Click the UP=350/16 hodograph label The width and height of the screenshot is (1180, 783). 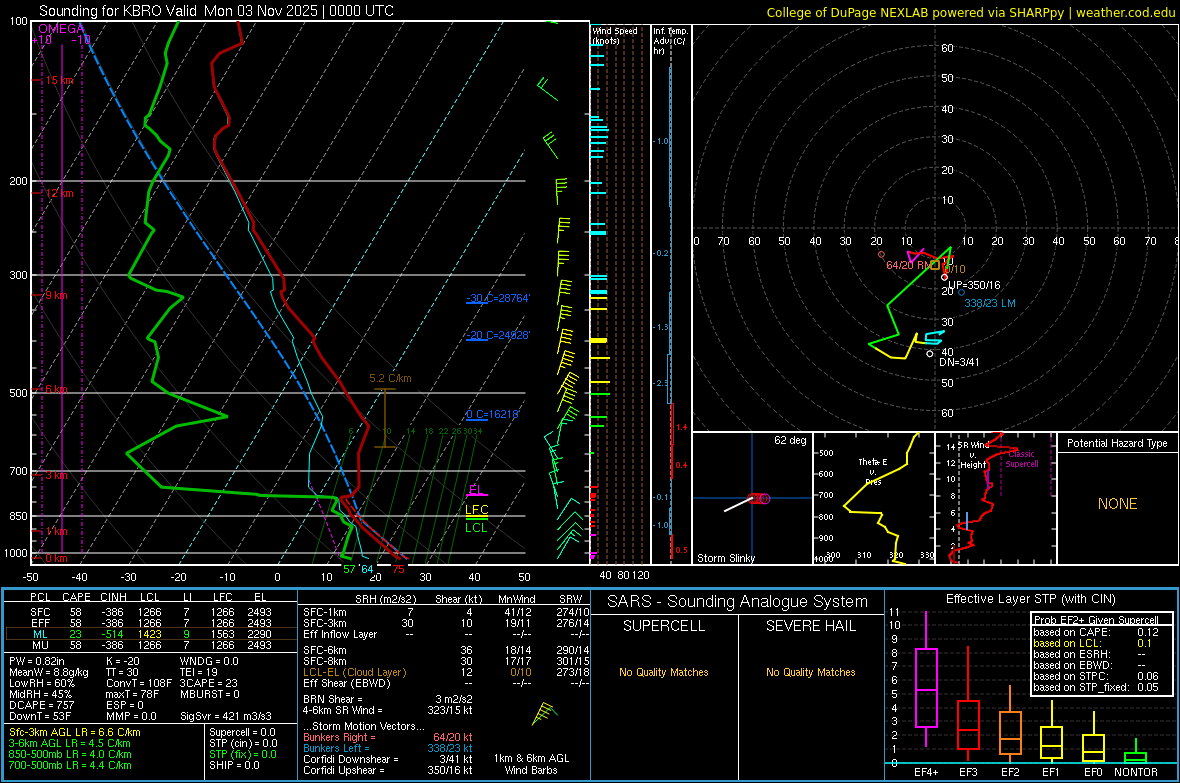pyautogui.click(x=975, y=285)
